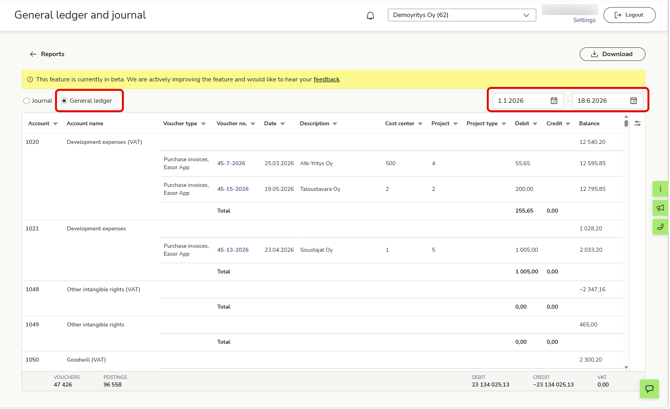Open the end date calendar picker
Image resolution: width=670 pixels, height=409 pixels.
633,100
